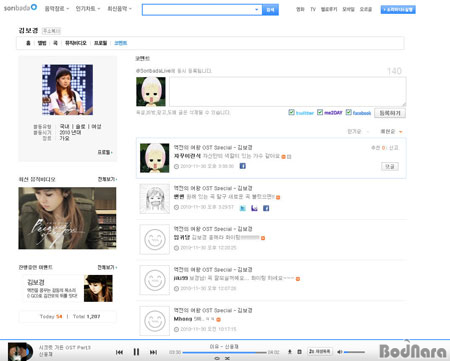This screenshot has height=361, width=450.
Task: Toggle the me2DAY sharing checkbox
Action: pyautogui.click(x=320, y=112)
